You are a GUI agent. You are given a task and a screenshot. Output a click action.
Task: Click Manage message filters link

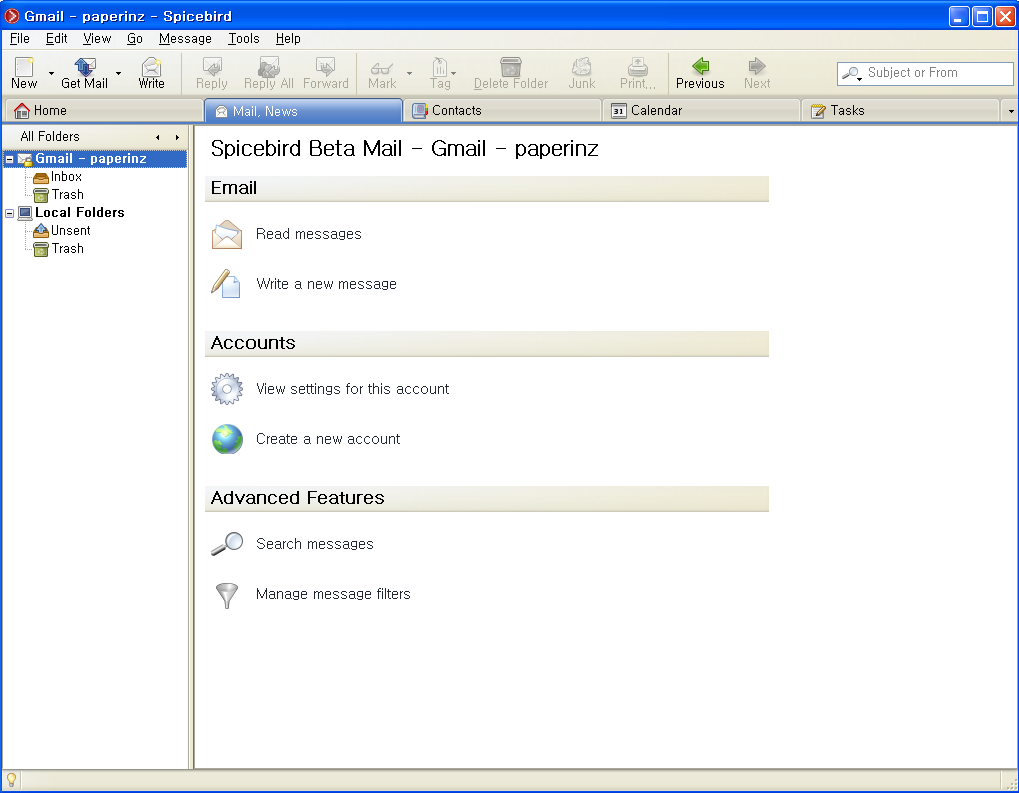click(333, 594)
